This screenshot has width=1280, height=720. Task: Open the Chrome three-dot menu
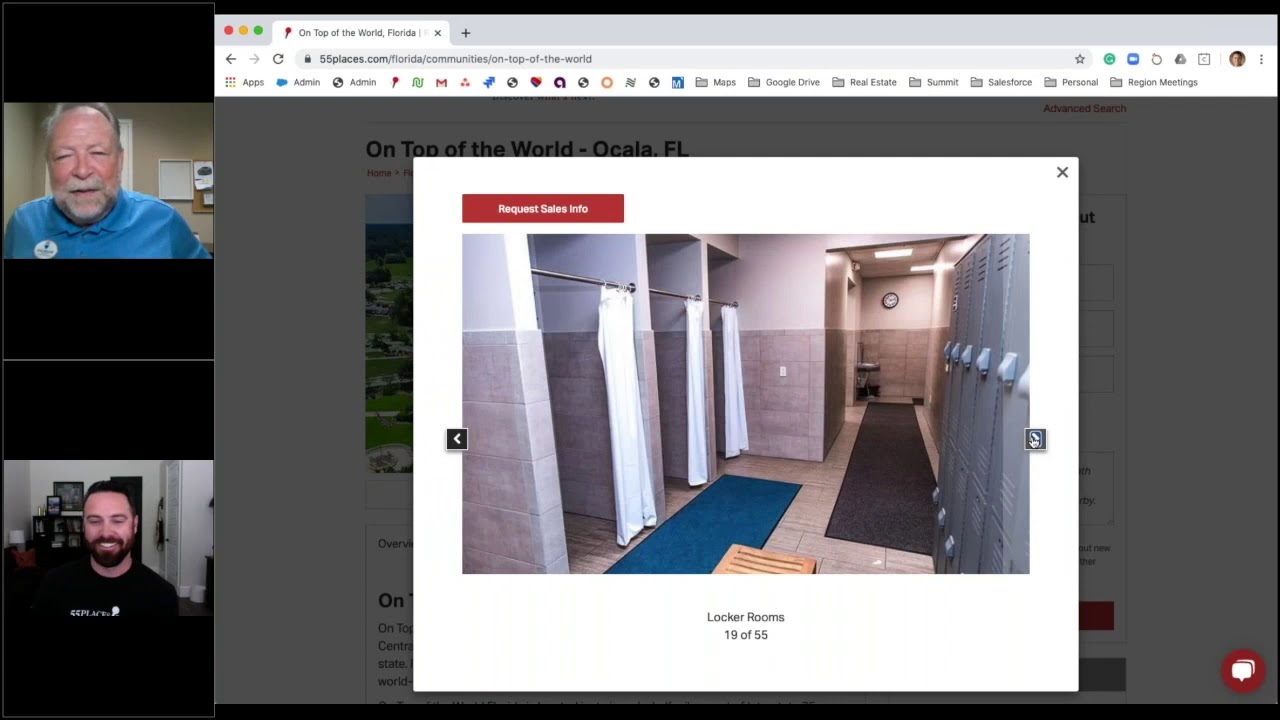click(x=1262, y=59)
